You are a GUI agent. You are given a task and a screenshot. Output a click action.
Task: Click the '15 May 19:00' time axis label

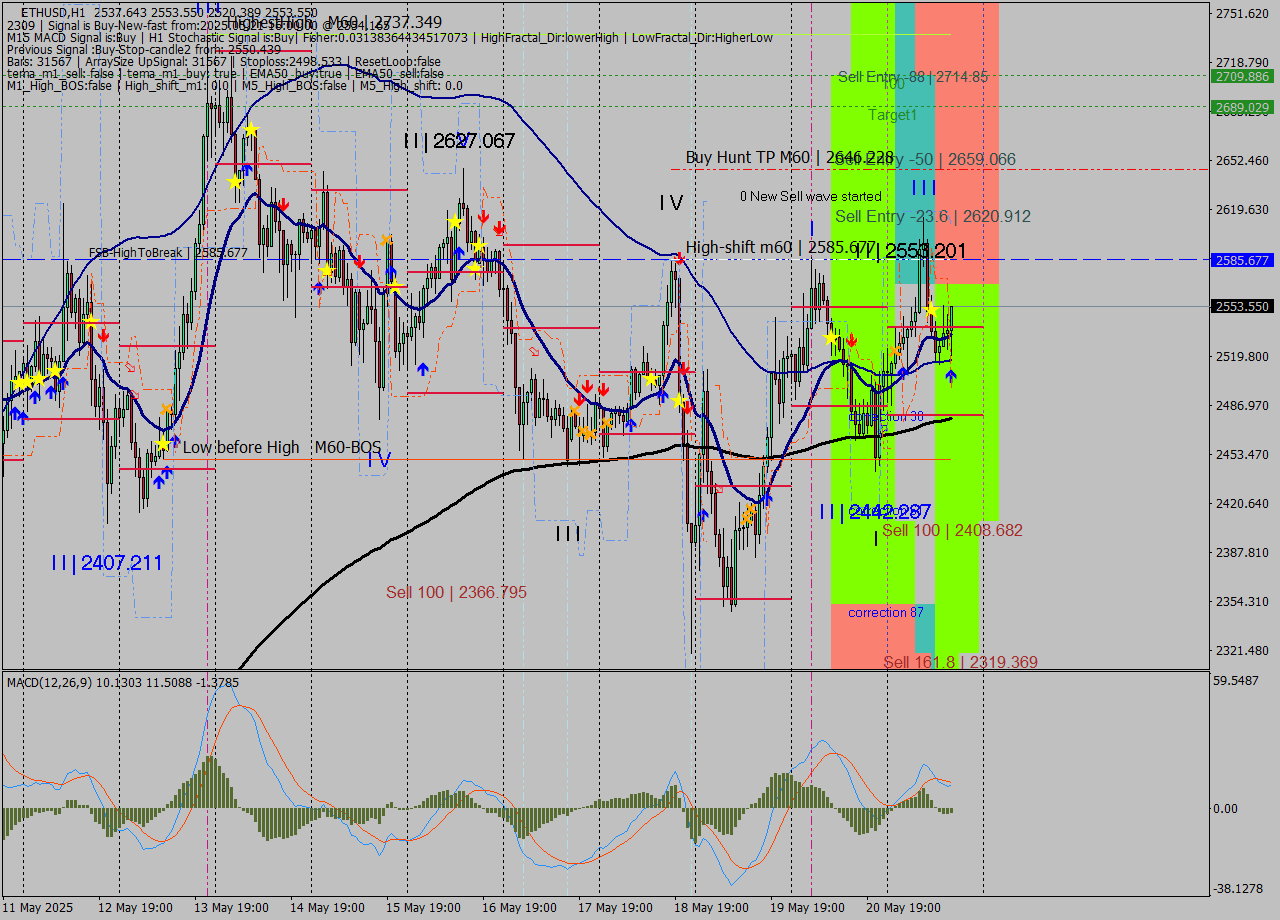(x=422, y=908)
